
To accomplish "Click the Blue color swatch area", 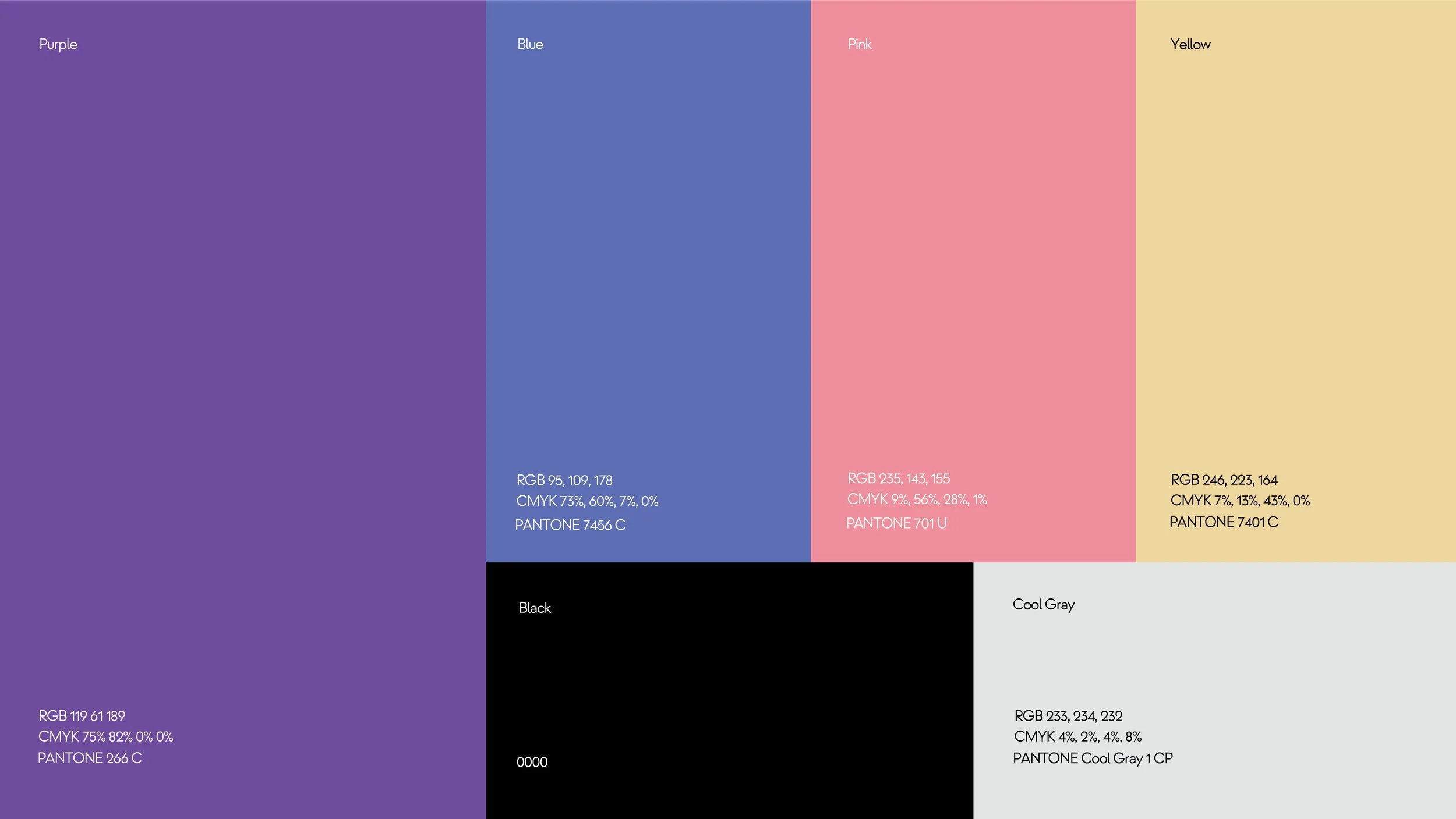I will pos(648,262).
